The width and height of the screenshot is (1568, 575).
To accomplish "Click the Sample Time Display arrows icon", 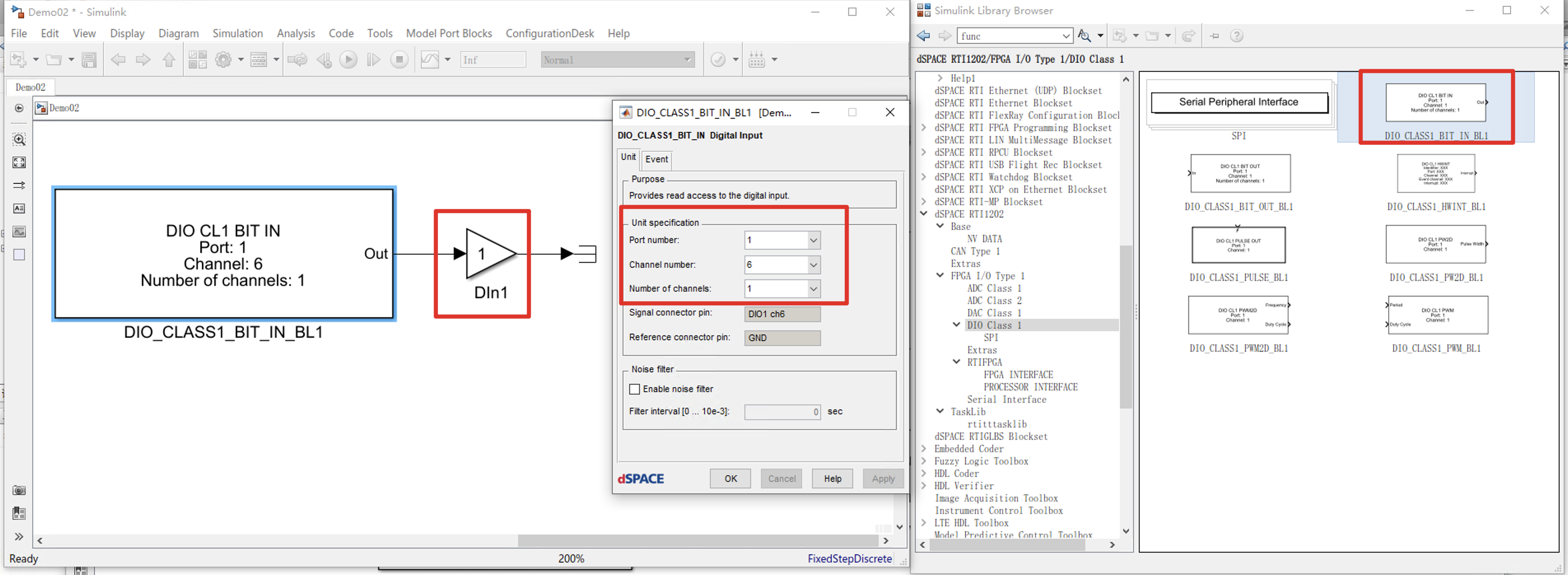I will 19,185.
